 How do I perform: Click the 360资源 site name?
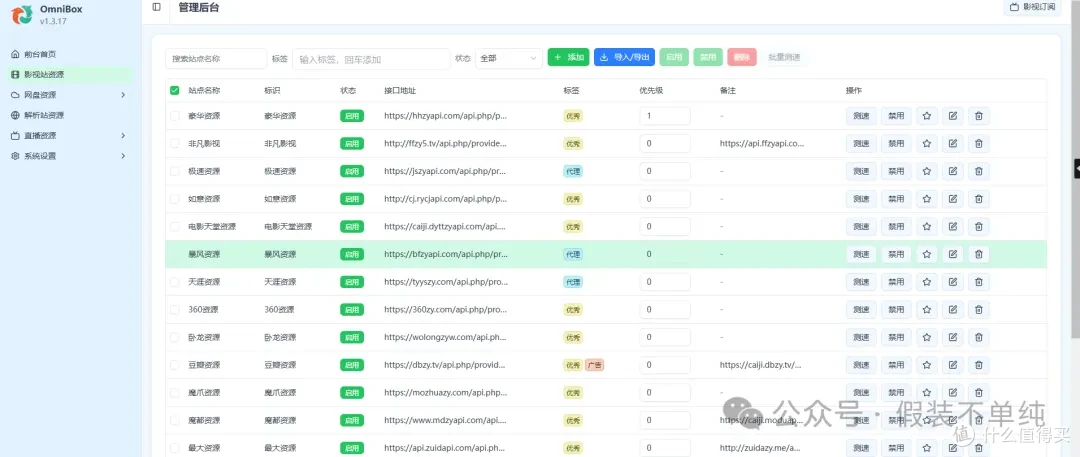click(204, 309)
